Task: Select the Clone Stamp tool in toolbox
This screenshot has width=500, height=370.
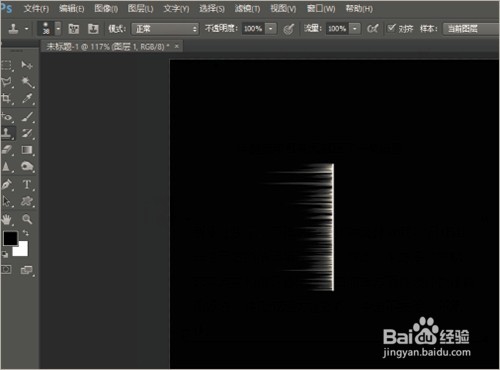Action: pos(7,133)
